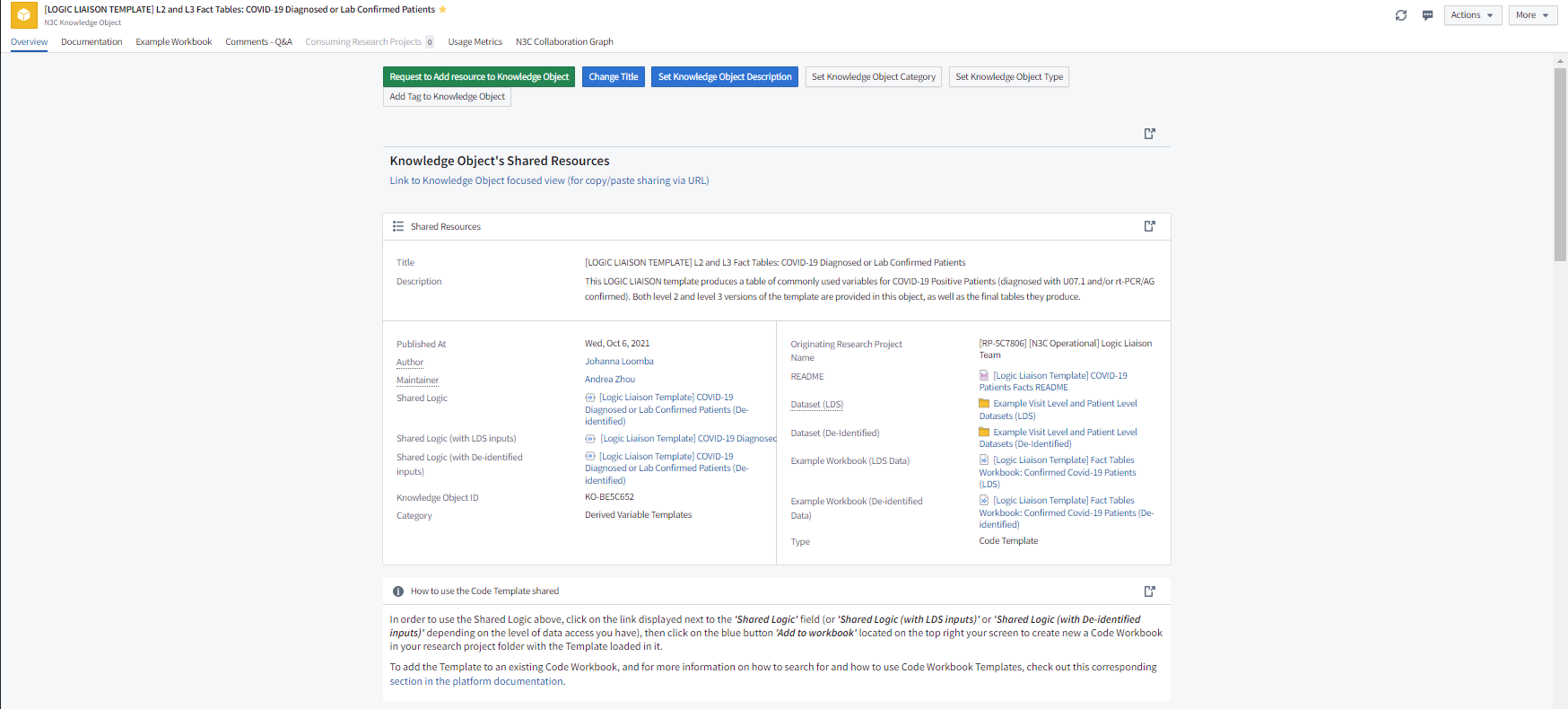Expand the Actions dropdown
1568x709 pixels.
coord(1472,15)
